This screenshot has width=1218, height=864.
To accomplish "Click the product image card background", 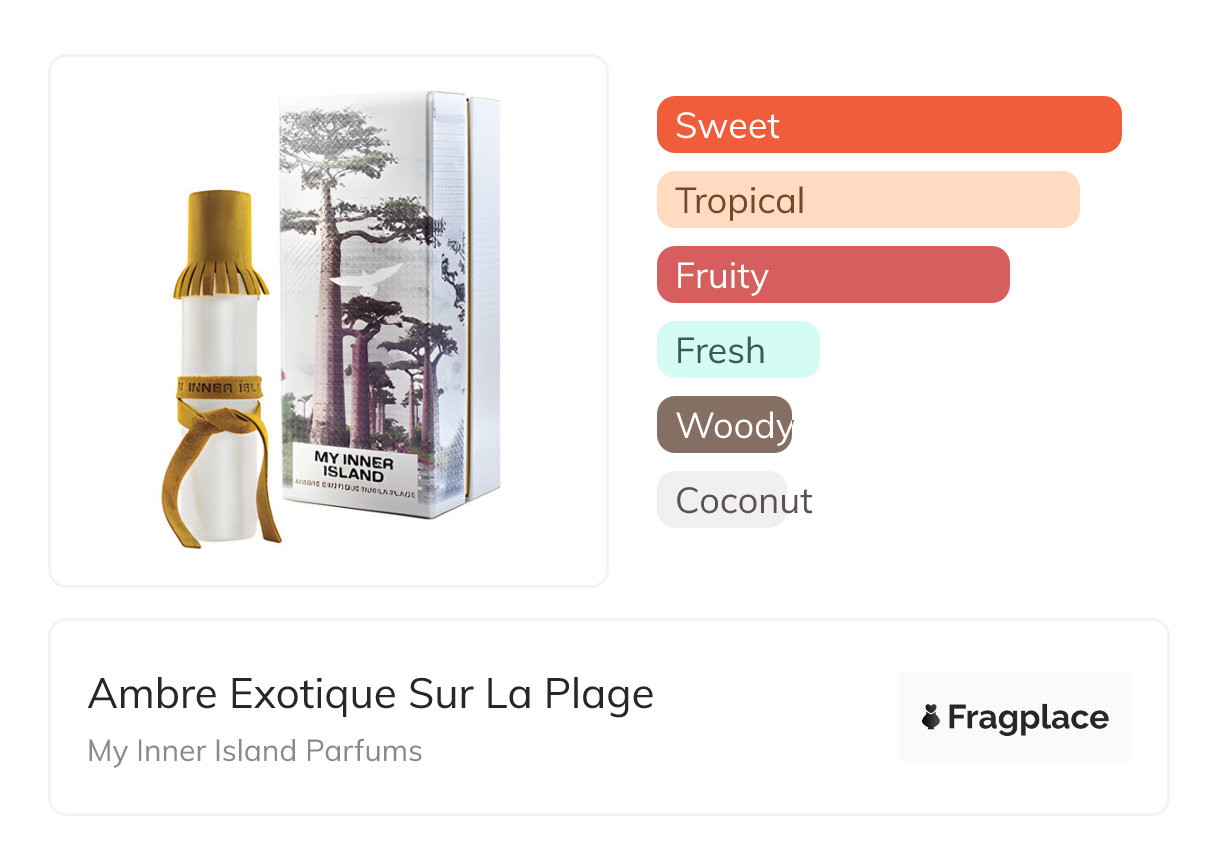I will 329,321.
